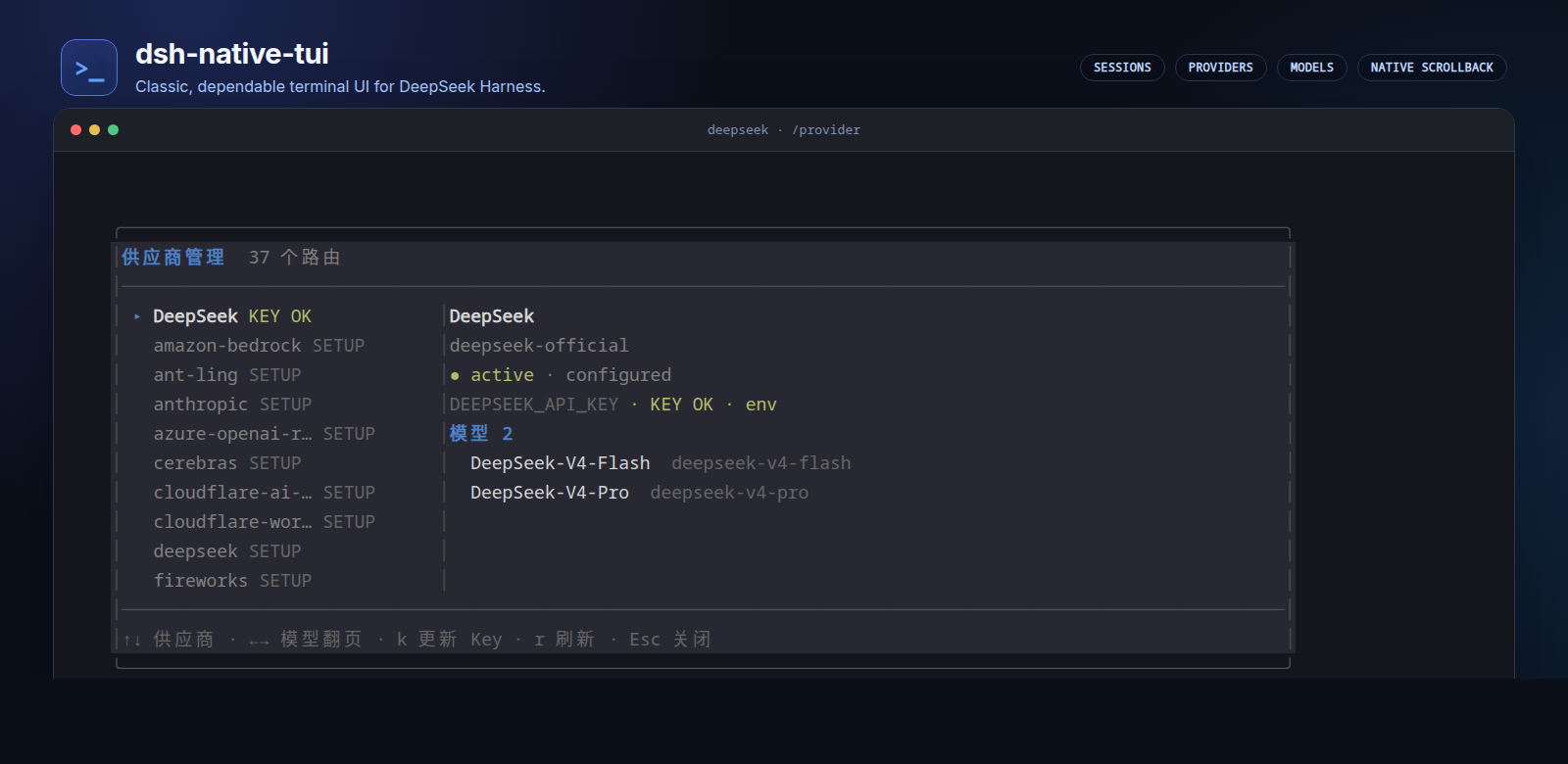Click the r 刷新 shortcut hint
The width and height of the screenshot is (1568, 764).
click(x=564, y=640)
